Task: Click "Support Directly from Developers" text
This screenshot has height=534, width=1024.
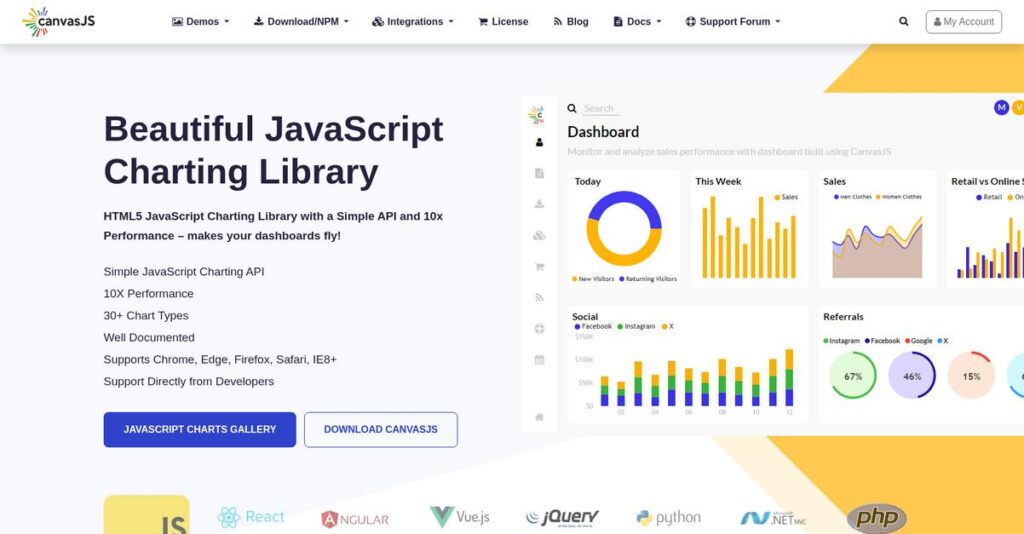Action: [189, 381]
